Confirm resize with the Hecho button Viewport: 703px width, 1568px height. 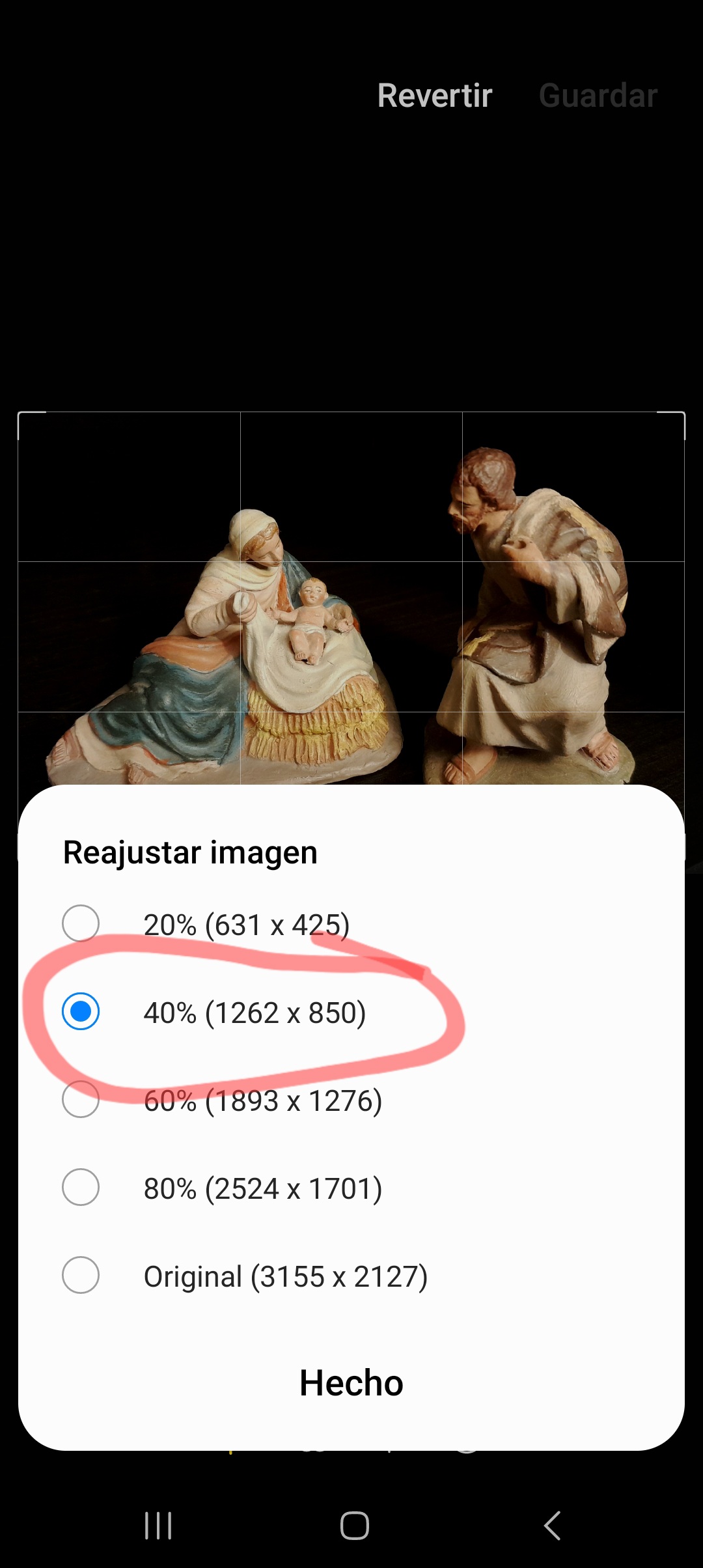(x=351, y=1382)
